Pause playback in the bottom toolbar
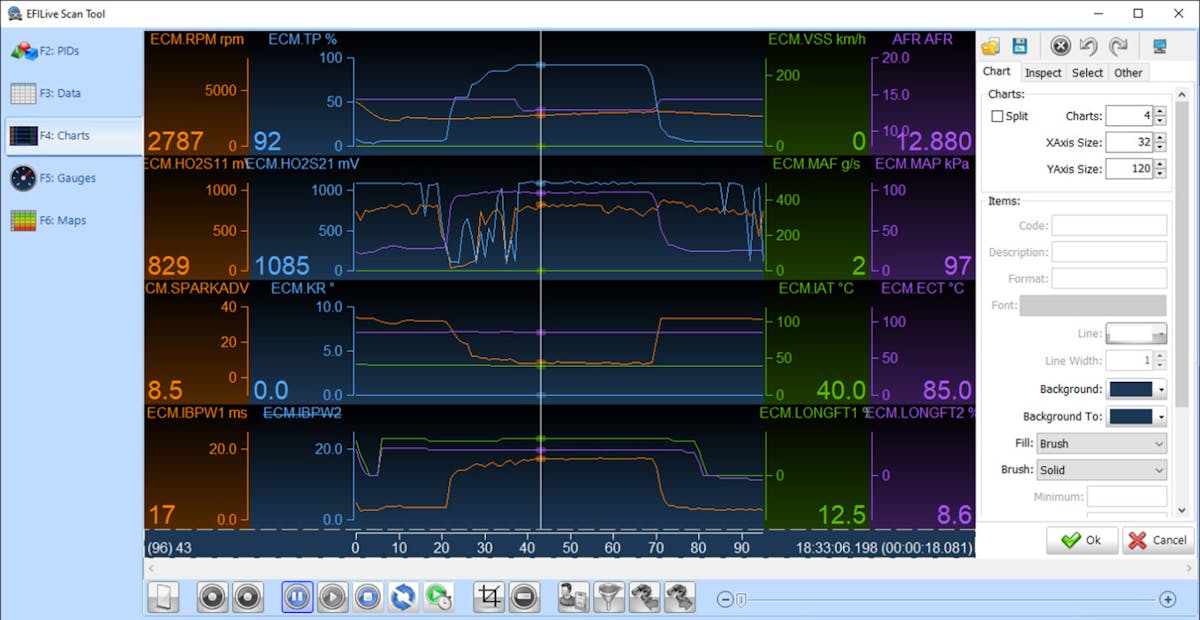This screenshot has height=620, width=1200. (x=297, y=598)
